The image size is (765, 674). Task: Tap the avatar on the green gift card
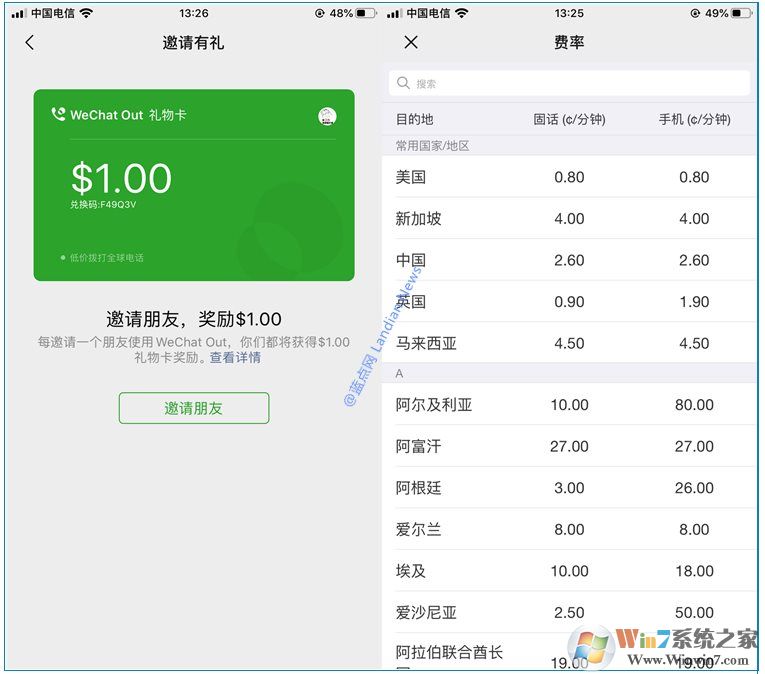coord(327,116)
